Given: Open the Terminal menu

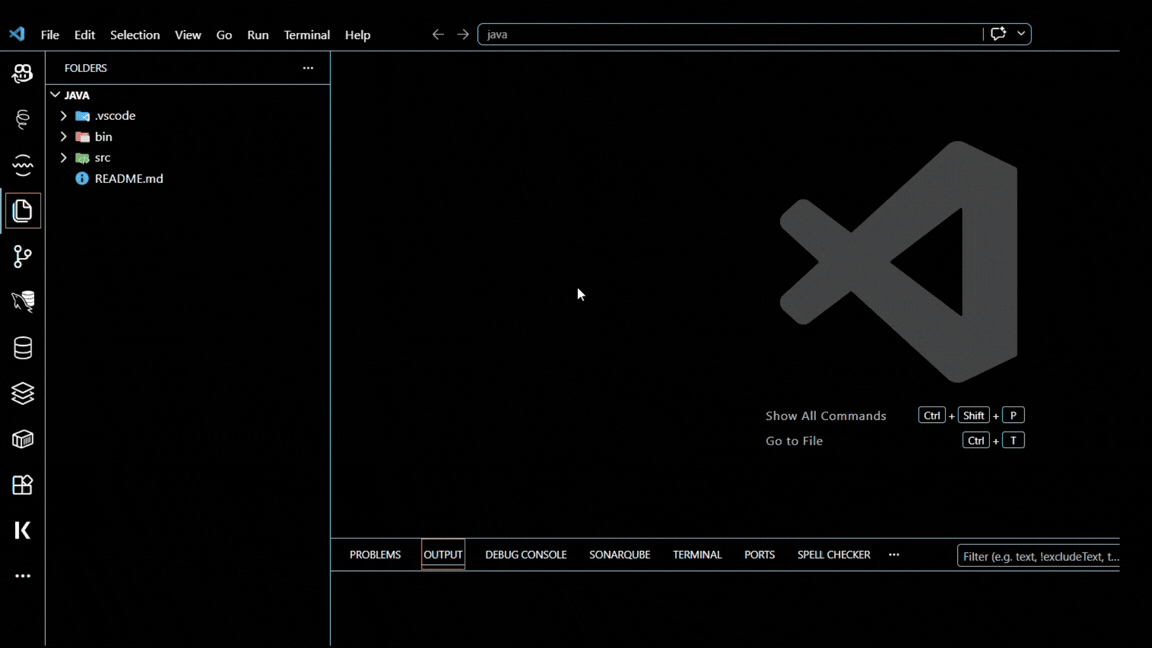Looking at the screenshot, I should [306, 35].
